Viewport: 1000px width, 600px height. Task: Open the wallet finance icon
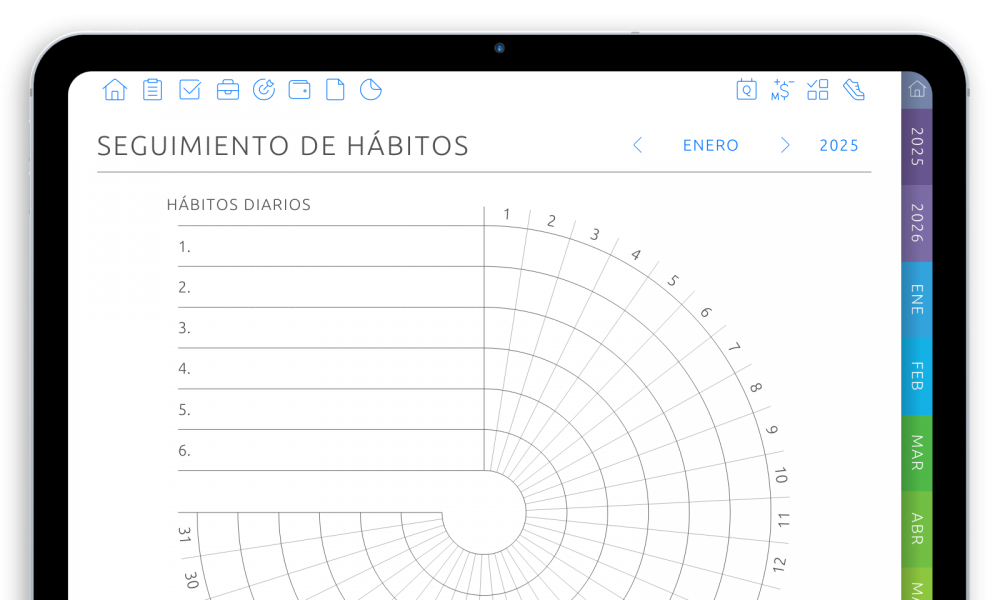pos(300,90)
